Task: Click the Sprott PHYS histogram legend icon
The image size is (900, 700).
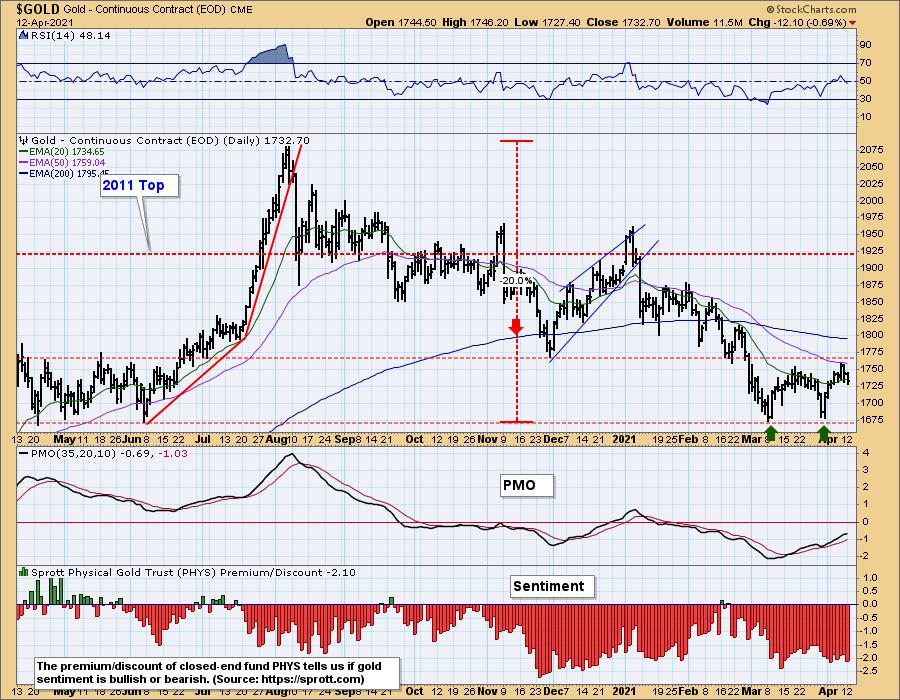Action: point(24,572)
